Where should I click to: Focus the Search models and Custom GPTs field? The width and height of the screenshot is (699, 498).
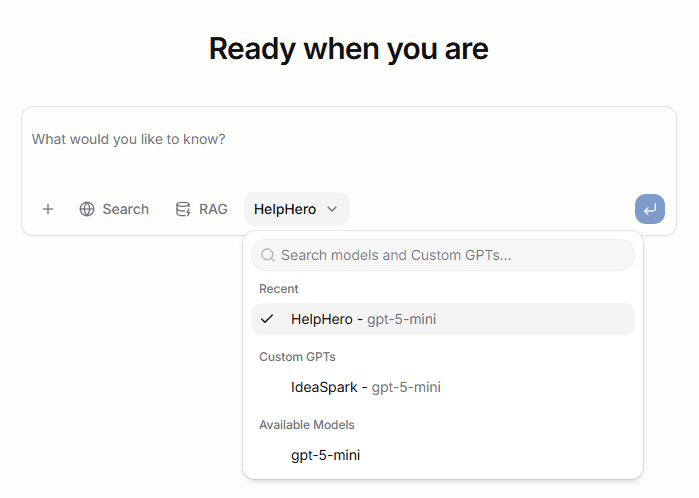443,255
